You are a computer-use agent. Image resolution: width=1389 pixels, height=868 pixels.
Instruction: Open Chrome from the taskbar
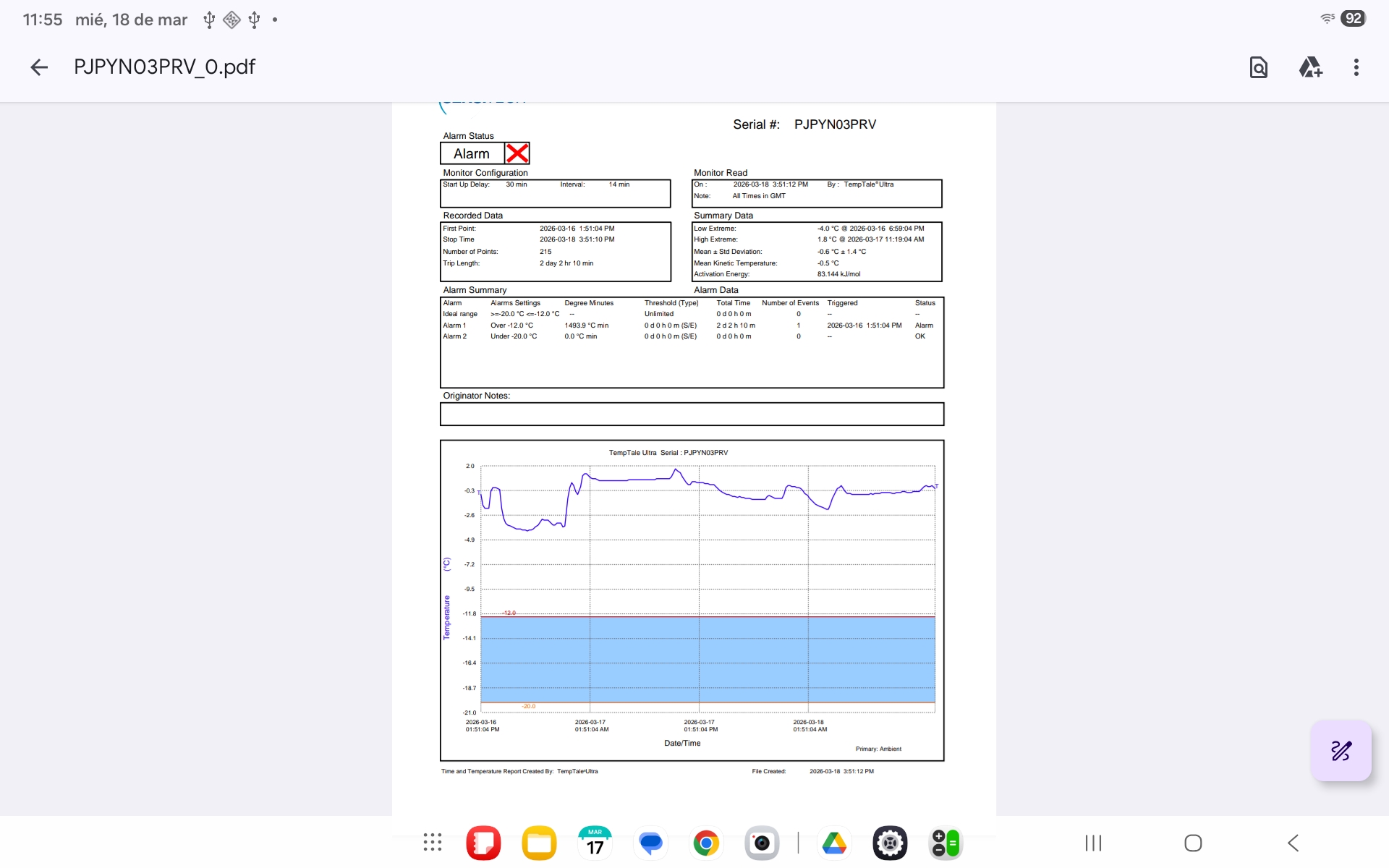(706, 843)
